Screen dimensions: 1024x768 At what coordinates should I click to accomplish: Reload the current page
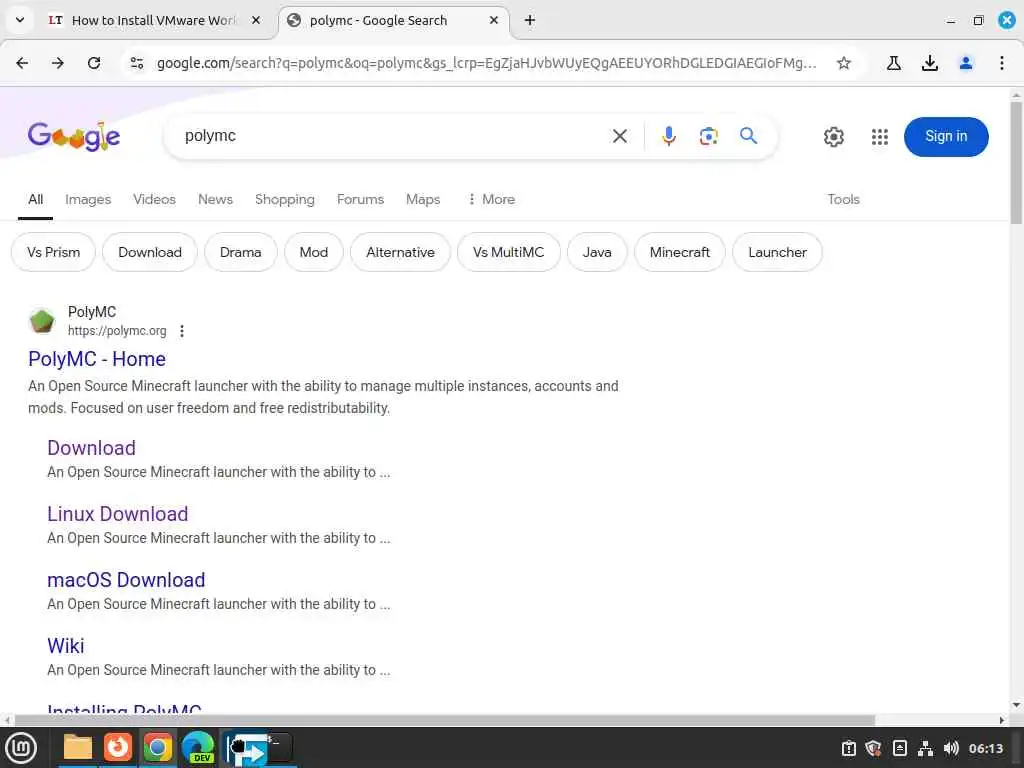coord(94,63)
